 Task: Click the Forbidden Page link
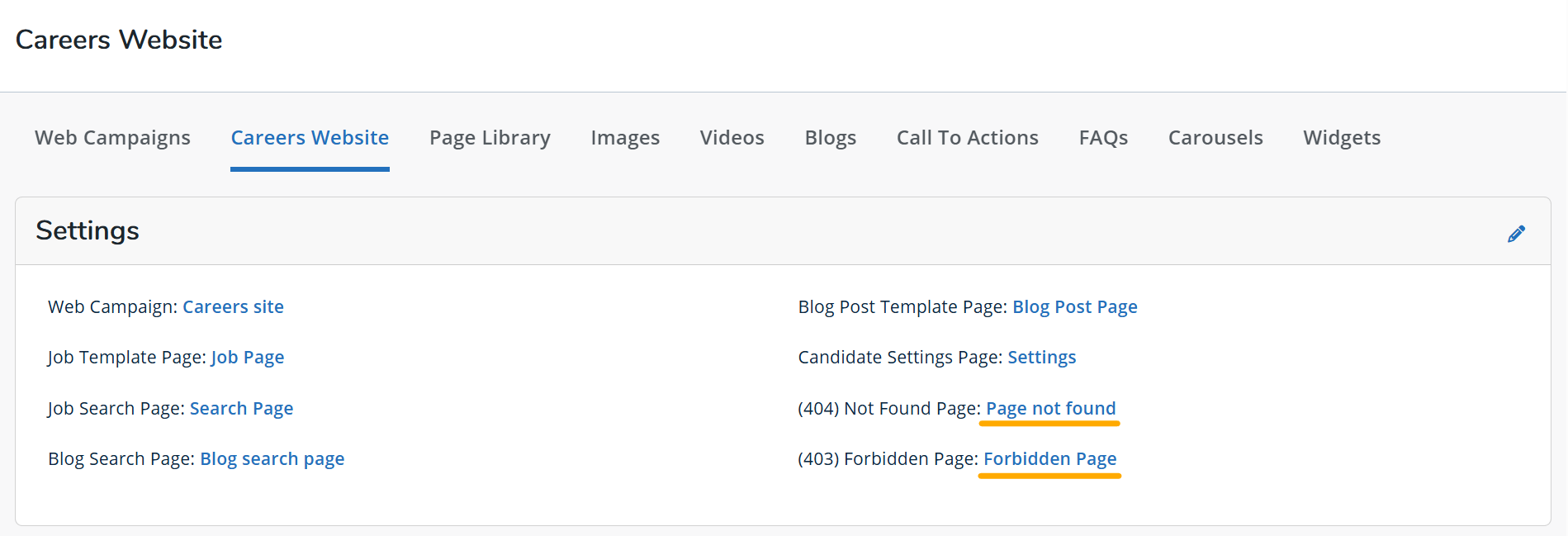(1049, 459)
